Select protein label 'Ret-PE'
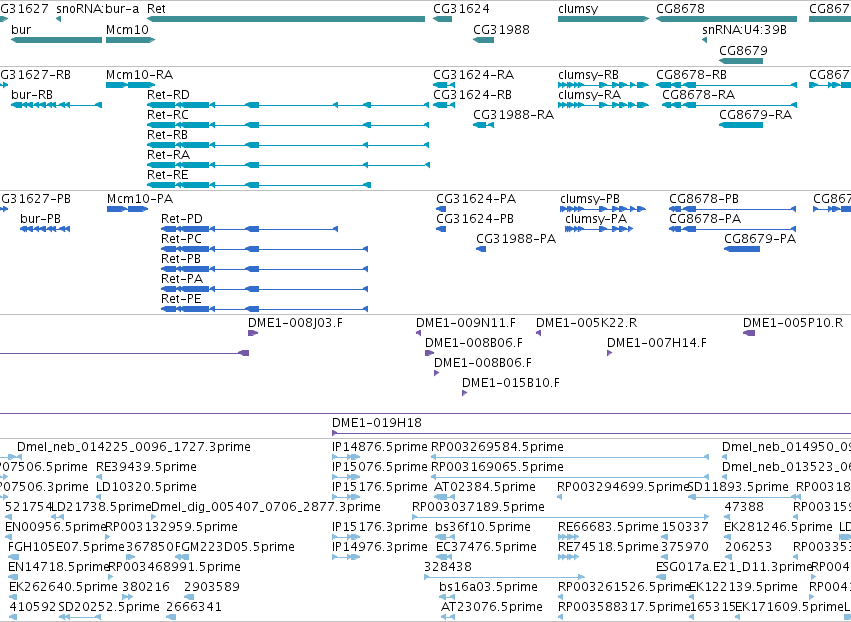Viewport: 851px width, 622px height. [181, 299]
